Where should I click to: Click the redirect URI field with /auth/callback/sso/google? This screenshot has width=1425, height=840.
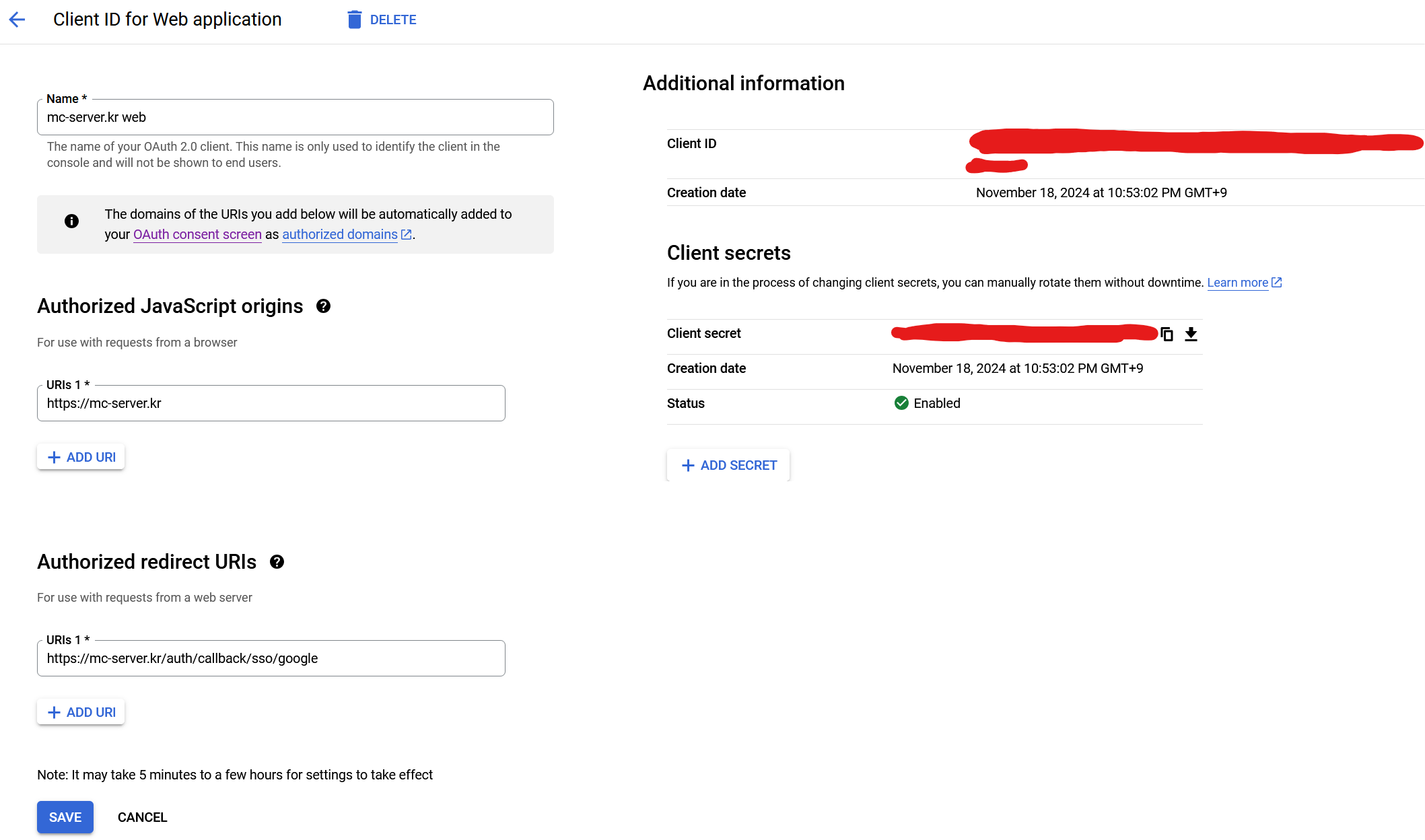[271, 658]
